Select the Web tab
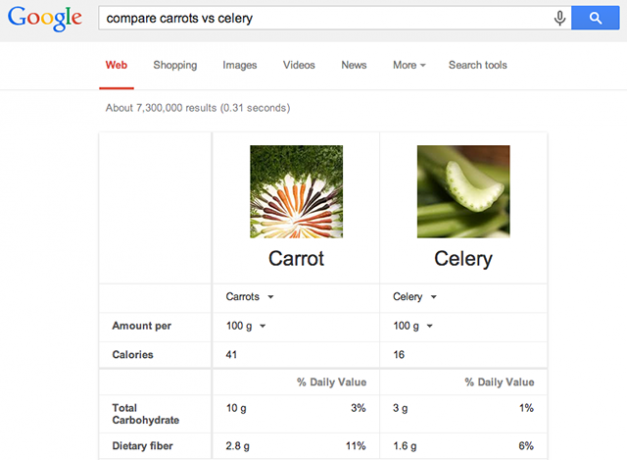 pyautogui.click(x=116, y=65)
